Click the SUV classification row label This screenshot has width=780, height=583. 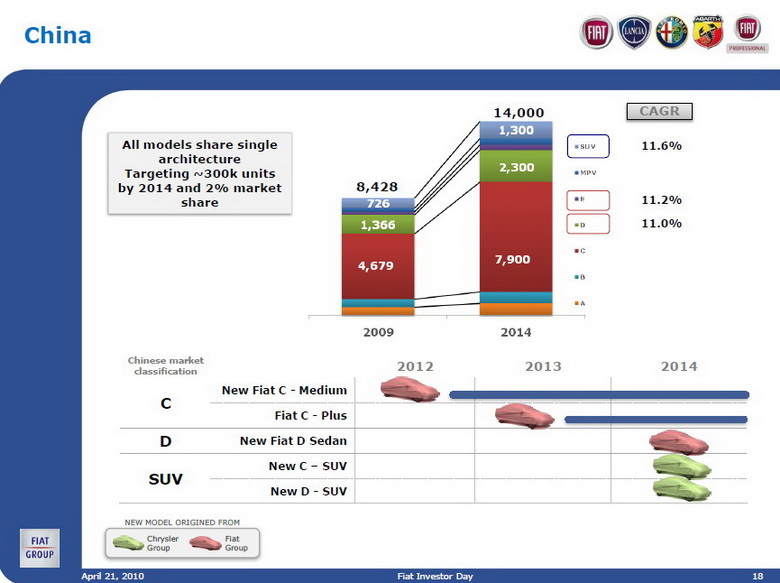pyautogui.click(x=166, y=479)
